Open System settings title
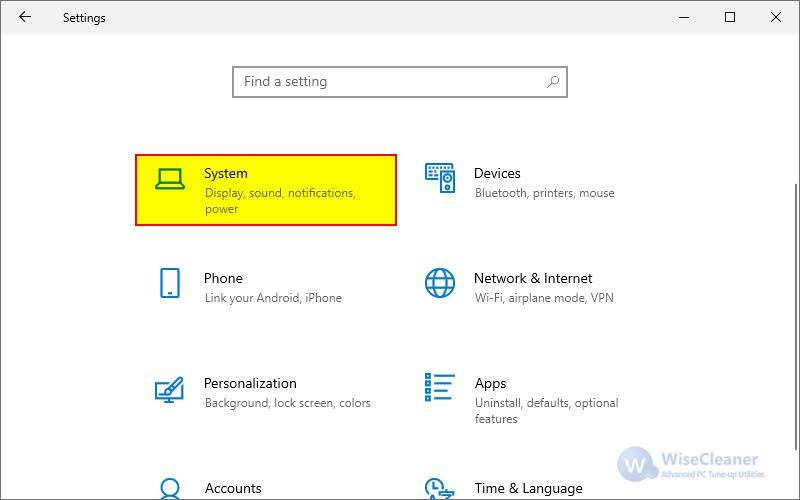The width and height of the screenshot is (800, 500). (226, 173)
